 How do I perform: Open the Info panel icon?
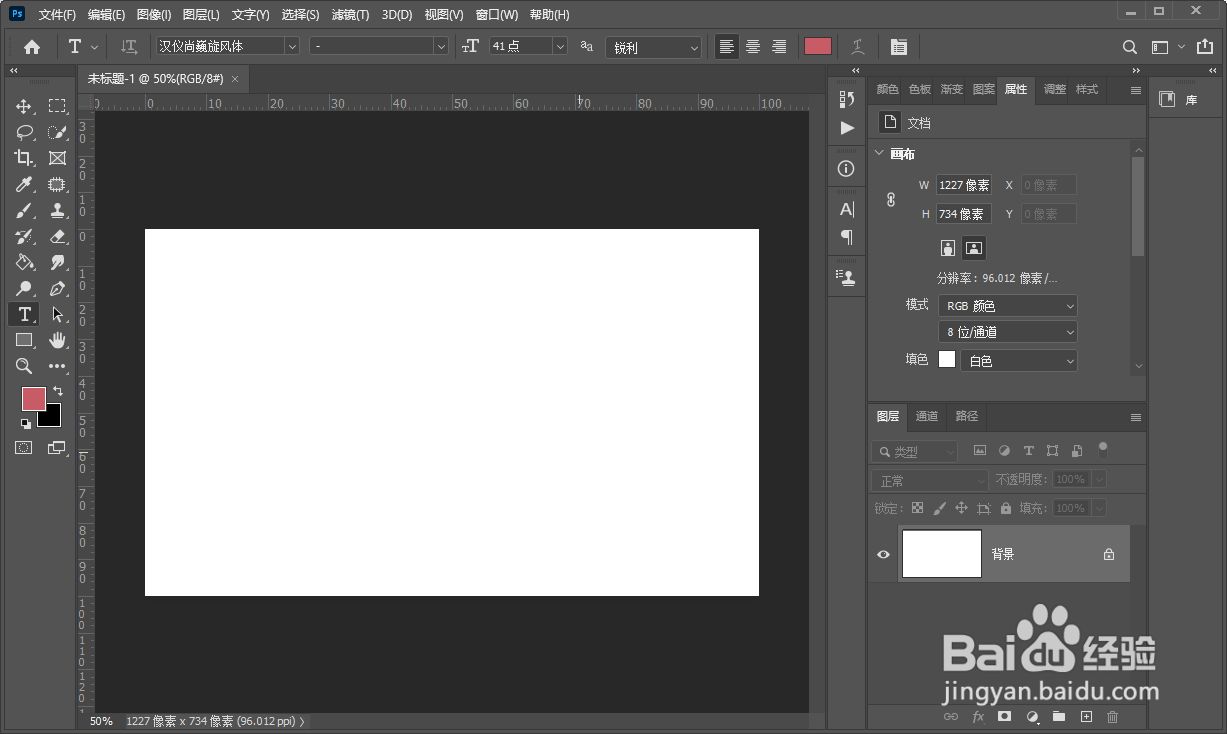847,169
